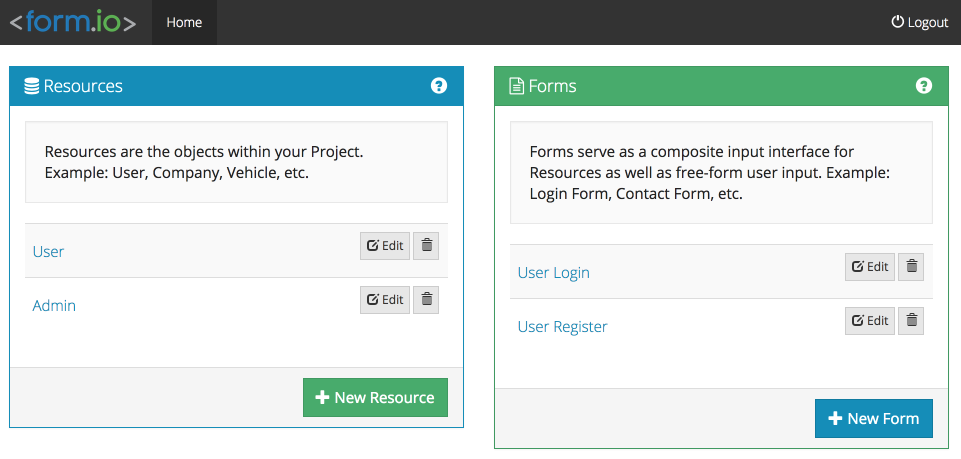
Task: Delete the User Login form via trash
Action: click(911, 267)
